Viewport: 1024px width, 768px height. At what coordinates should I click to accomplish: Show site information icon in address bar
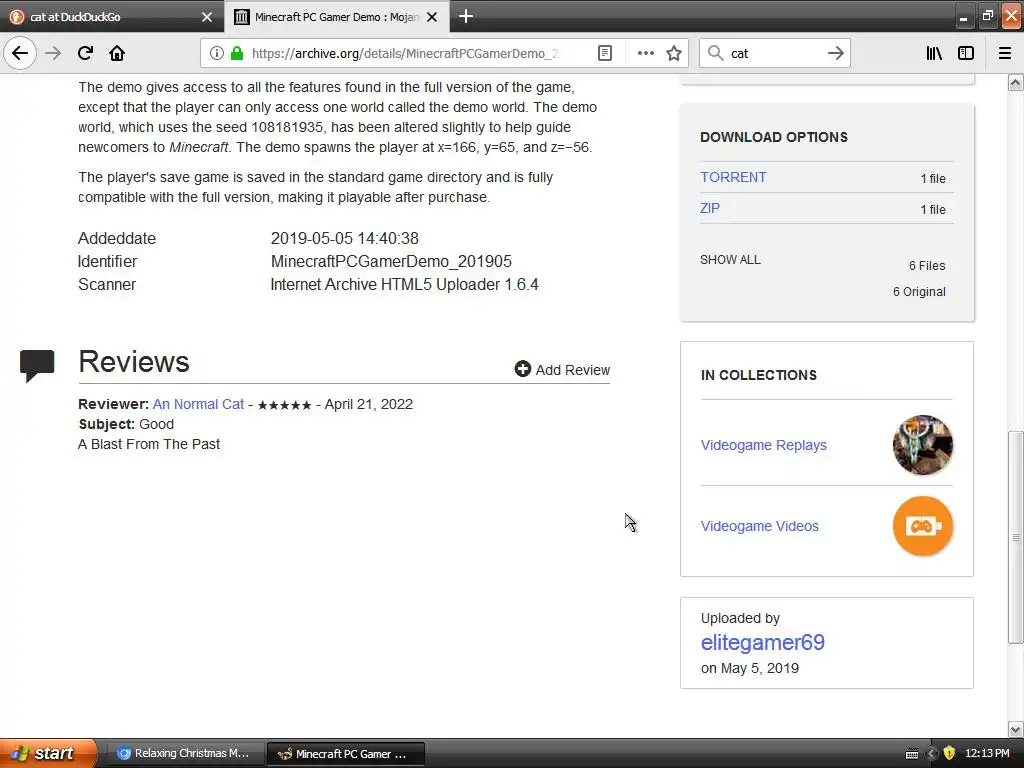coord(217,53)
